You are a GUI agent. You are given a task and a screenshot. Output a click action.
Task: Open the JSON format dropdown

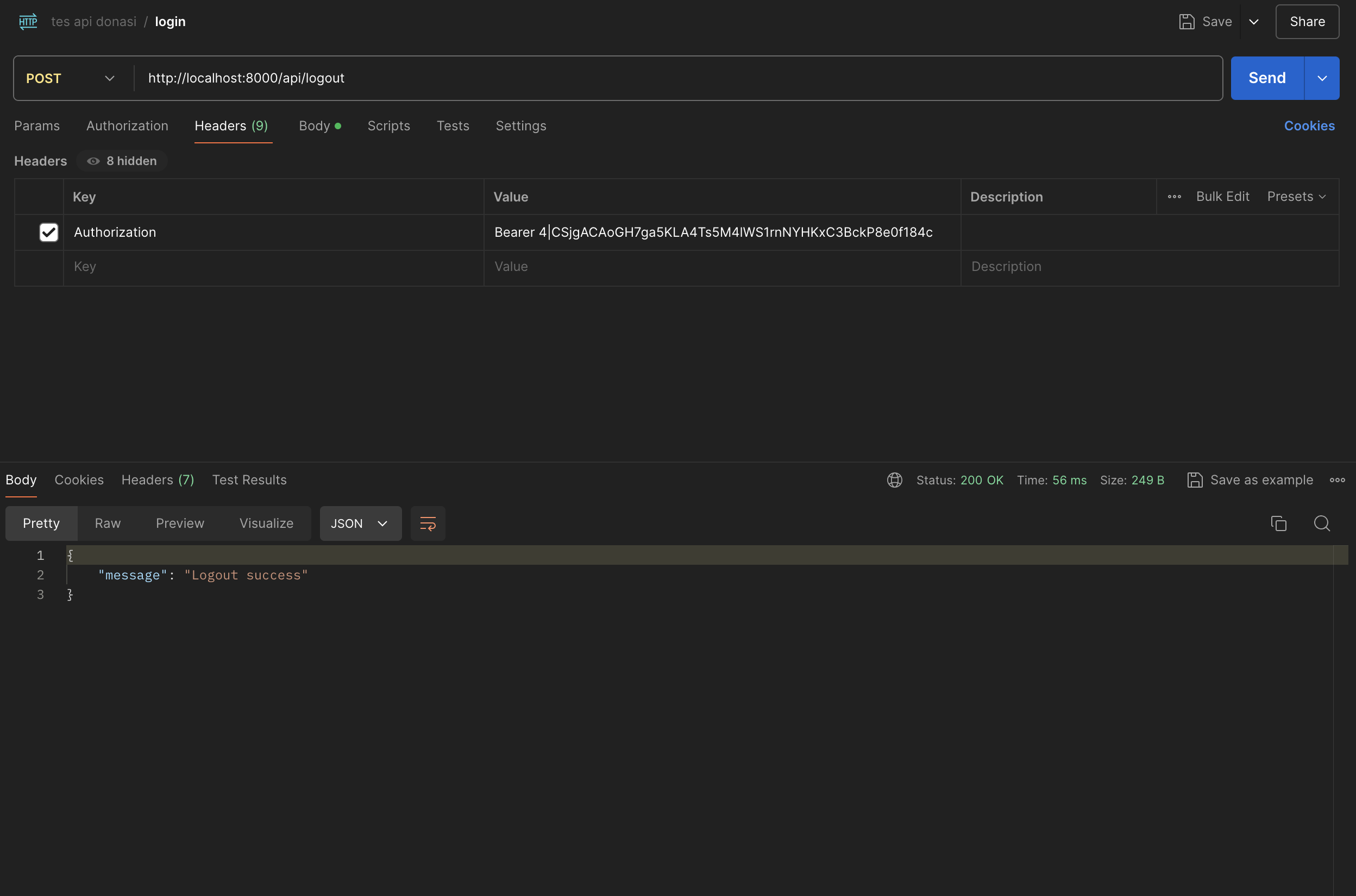[x=361, y=523]
